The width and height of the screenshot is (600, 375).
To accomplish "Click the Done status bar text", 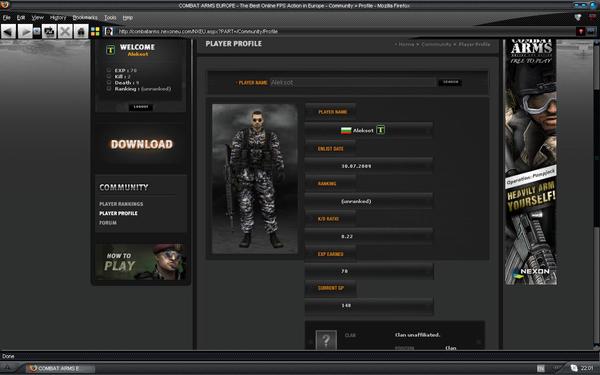I will [x=8, y=356].
